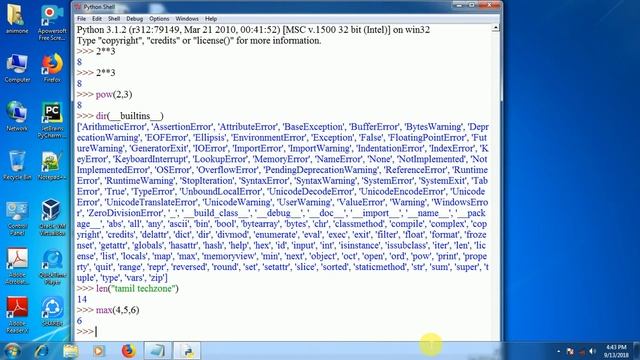This screenshot has height=360, width=640.
Task: Switch to the notepad-like taskbar window
Action: (x=158, y=351)
